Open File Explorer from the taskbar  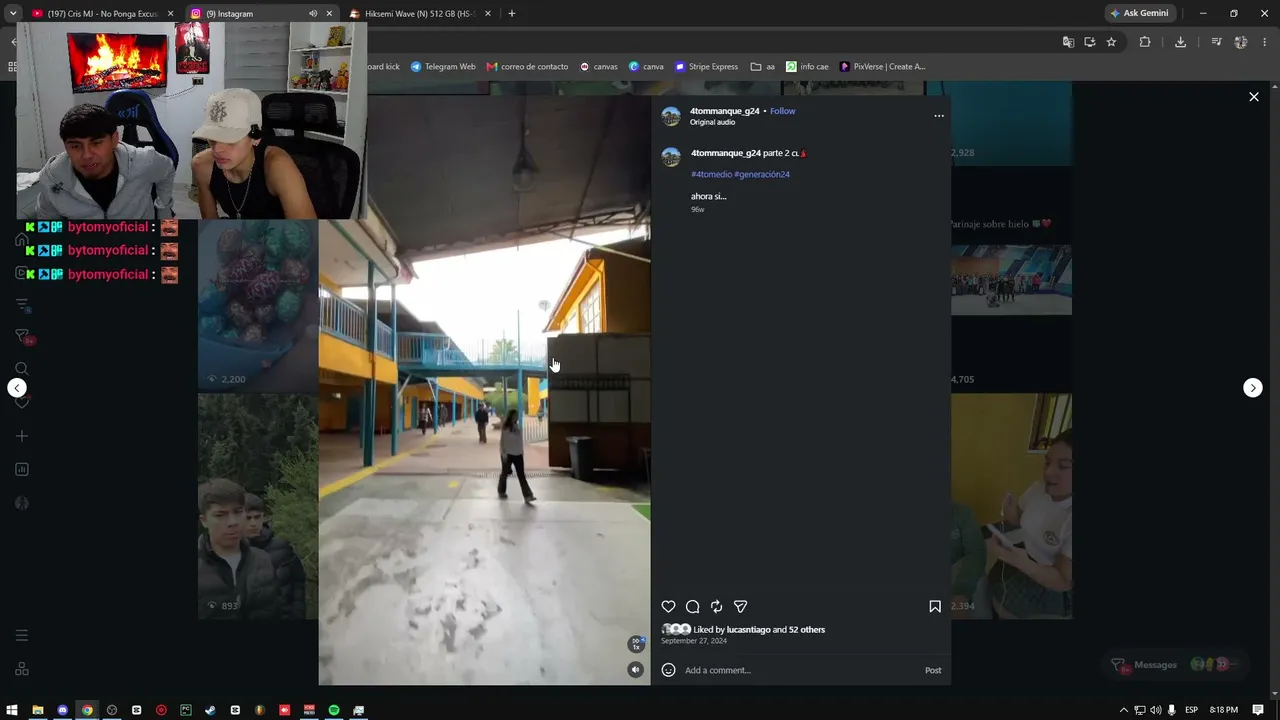pyautogui.click(x=38, y=710)
